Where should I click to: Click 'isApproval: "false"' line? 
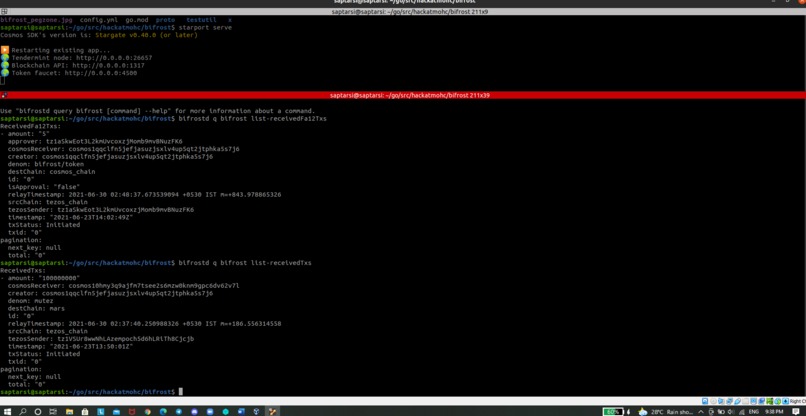point(44,187)
